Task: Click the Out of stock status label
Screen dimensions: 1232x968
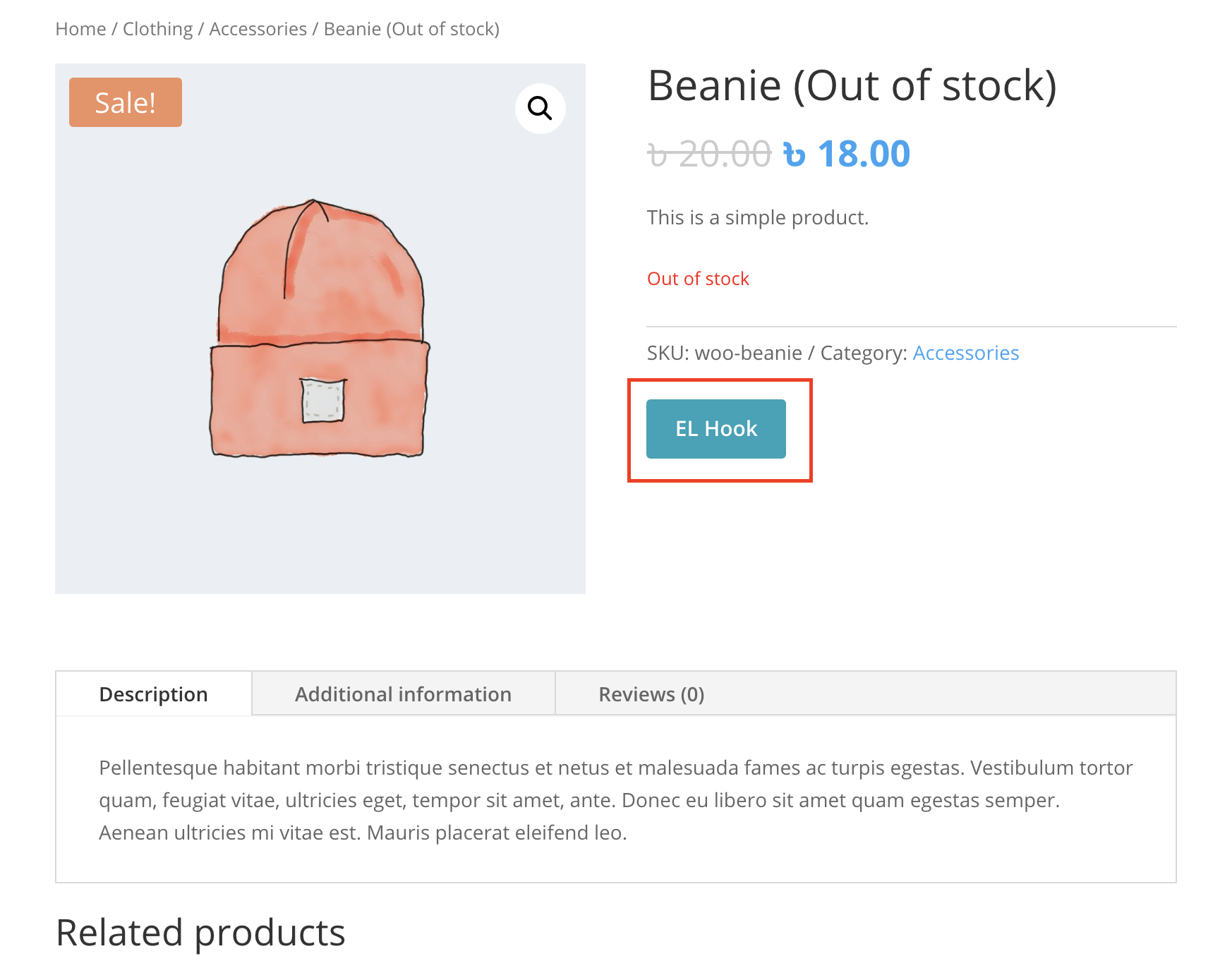Action: [x=698, y=278]
